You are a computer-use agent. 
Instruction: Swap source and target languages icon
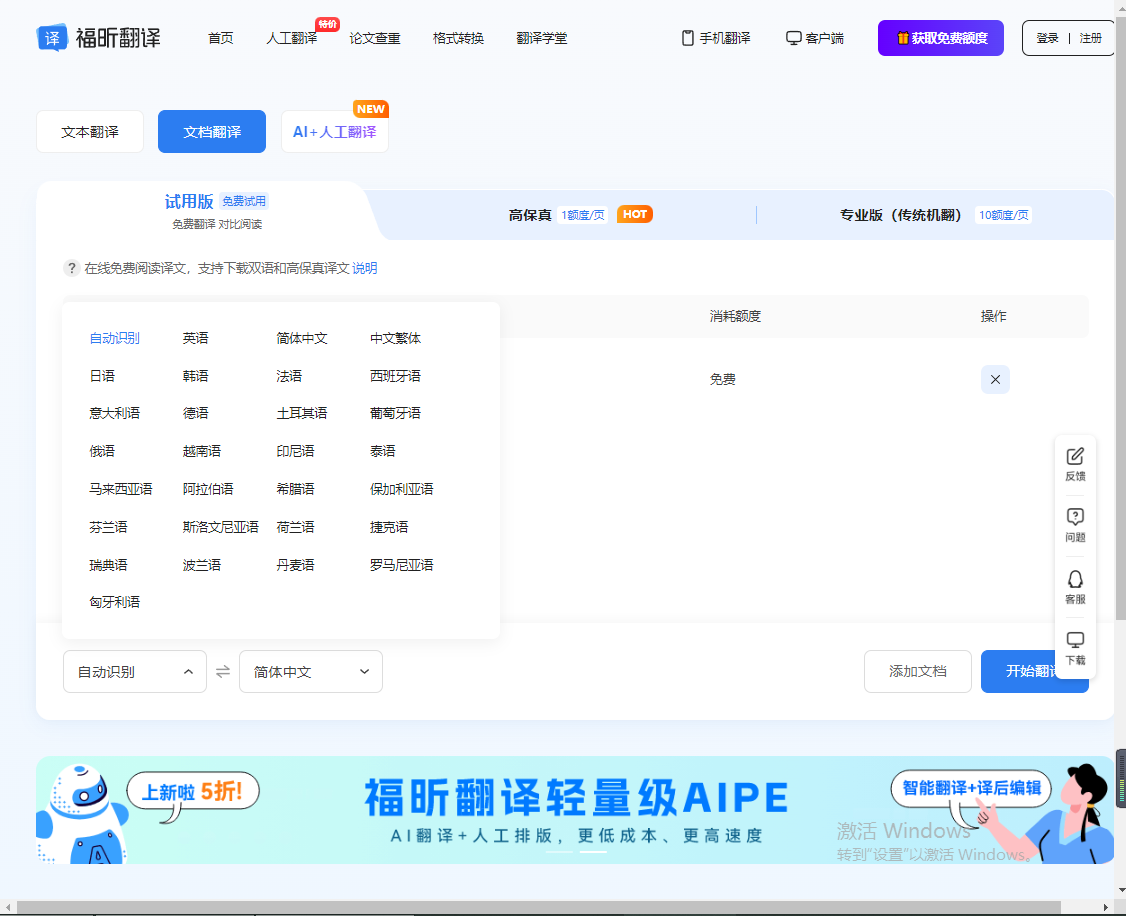point(223,672)
